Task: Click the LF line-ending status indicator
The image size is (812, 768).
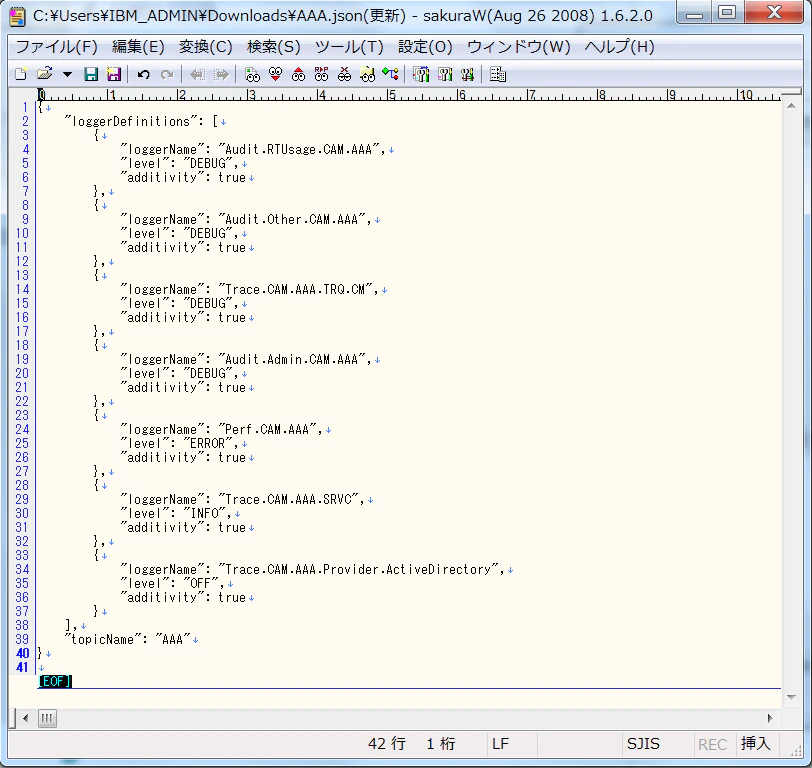Action: click(x=500, y=744)
